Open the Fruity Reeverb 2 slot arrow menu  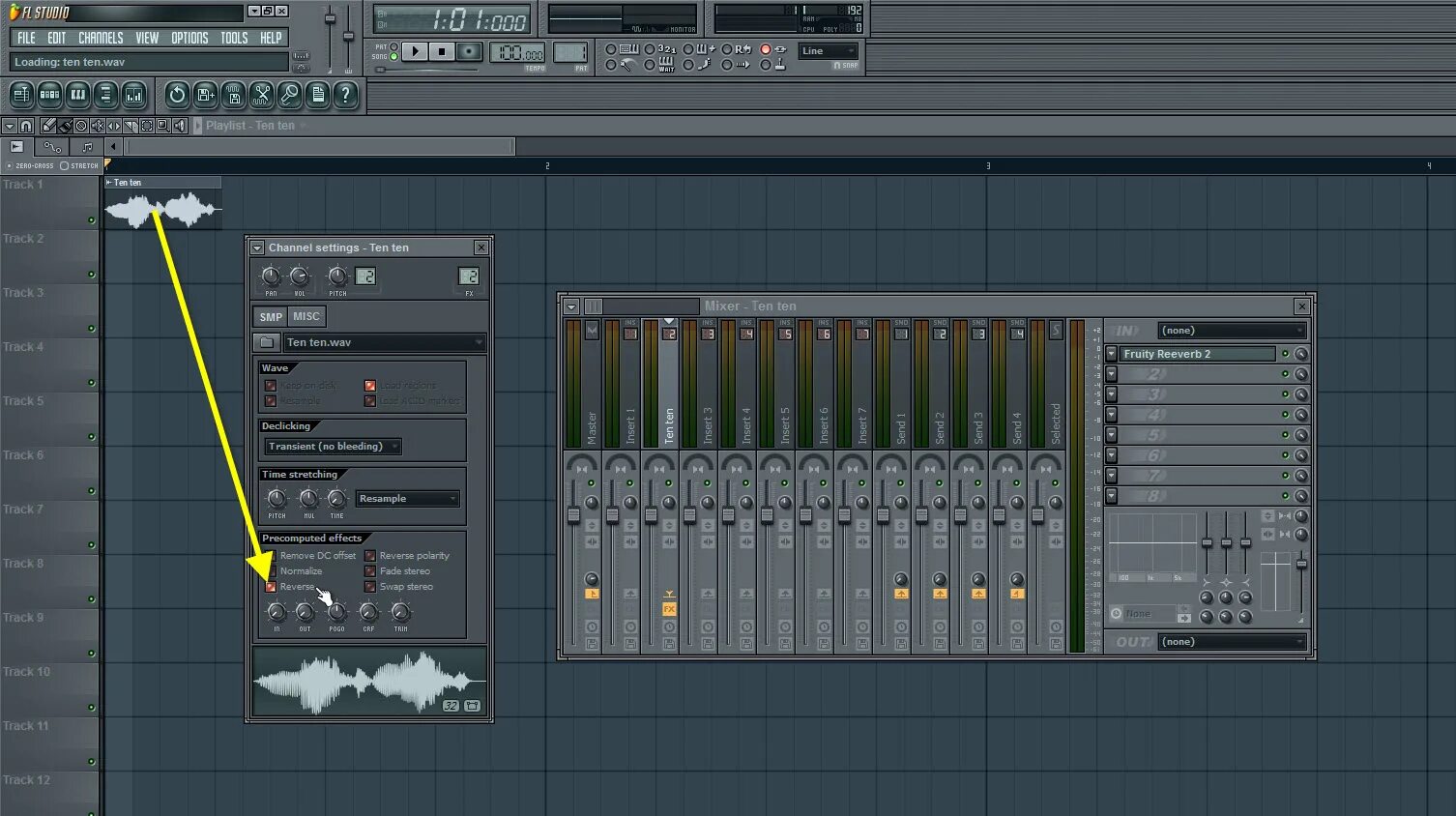tap(1112, 354)
